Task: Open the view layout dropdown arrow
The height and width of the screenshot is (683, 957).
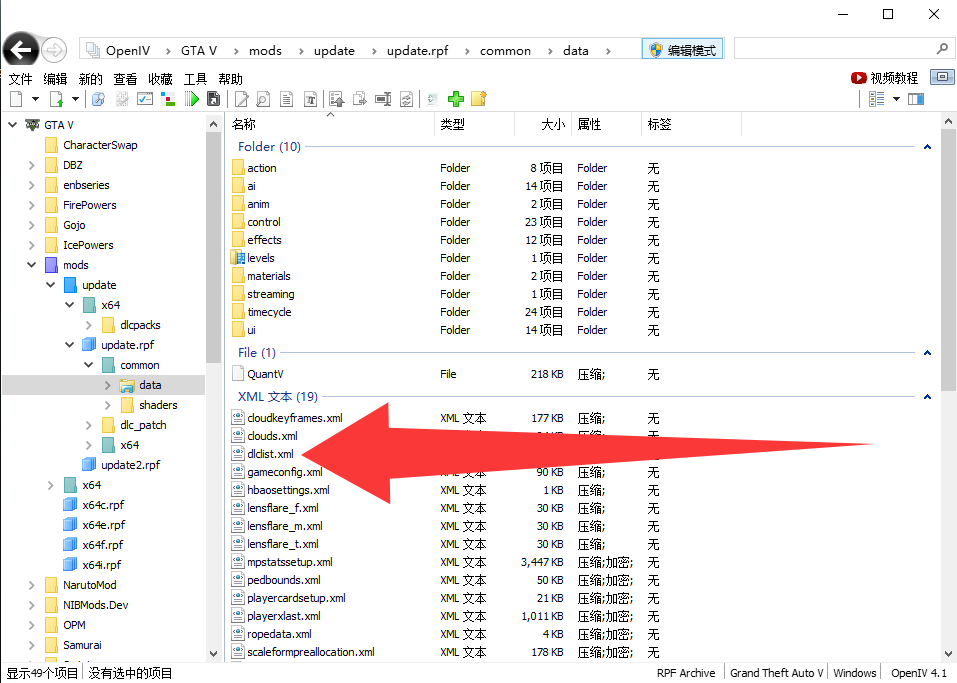Action: 897,99
